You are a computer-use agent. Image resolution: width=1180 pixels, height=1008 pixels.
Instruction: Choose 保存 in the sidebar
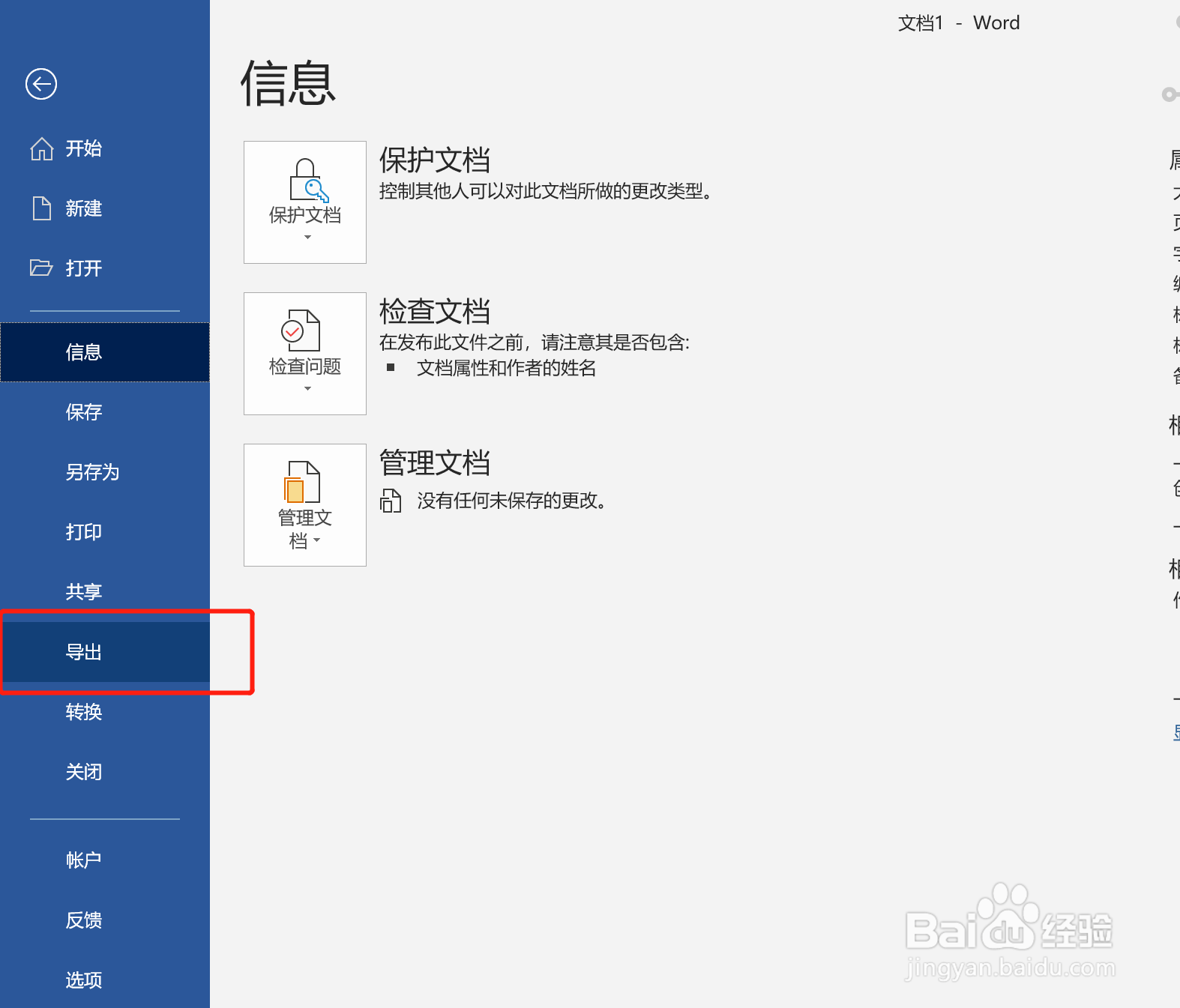point(105,412)
